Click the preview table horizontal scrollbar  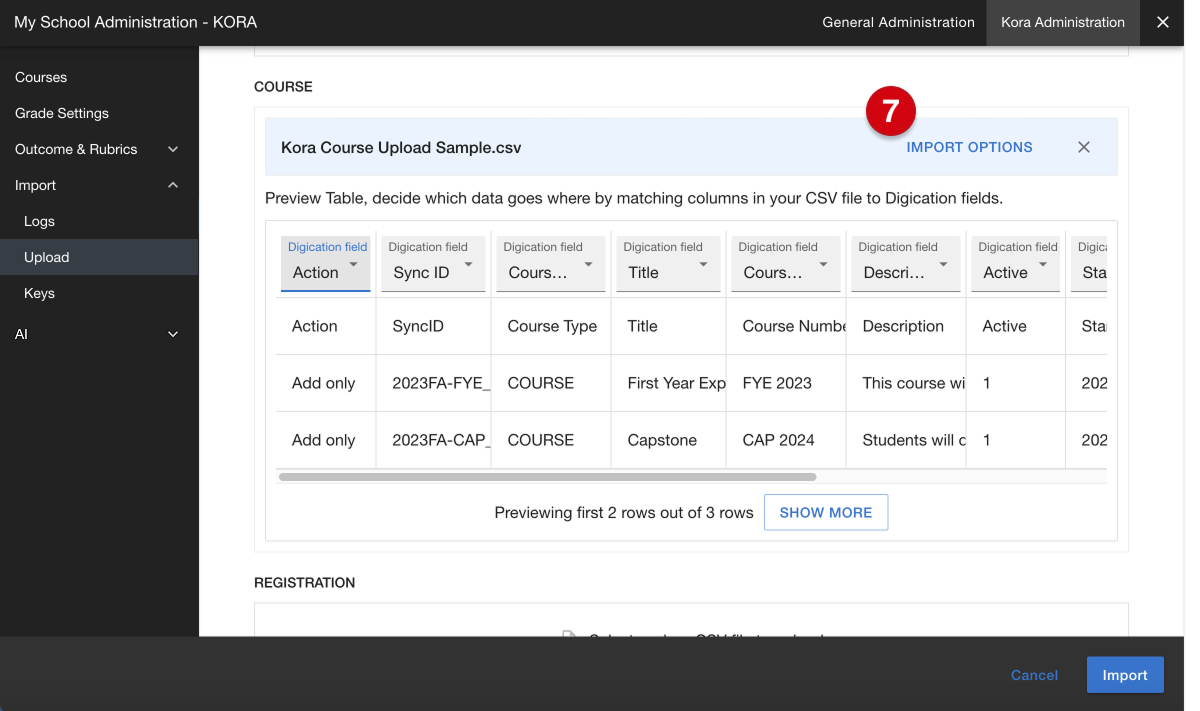point(547,477)
